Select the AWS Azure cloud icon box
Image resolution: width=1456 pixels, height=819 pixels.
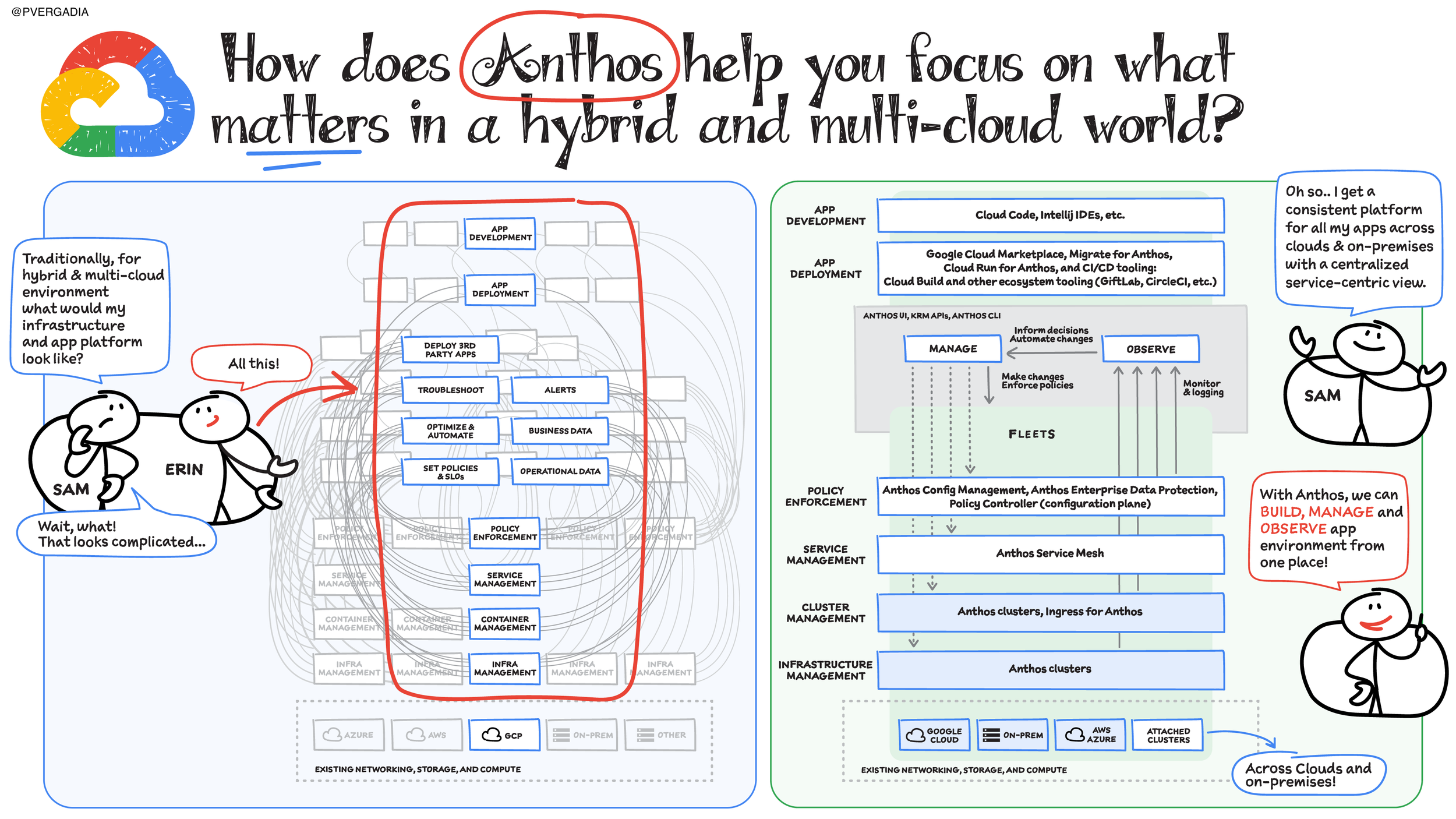click(x=1090, y=735)
